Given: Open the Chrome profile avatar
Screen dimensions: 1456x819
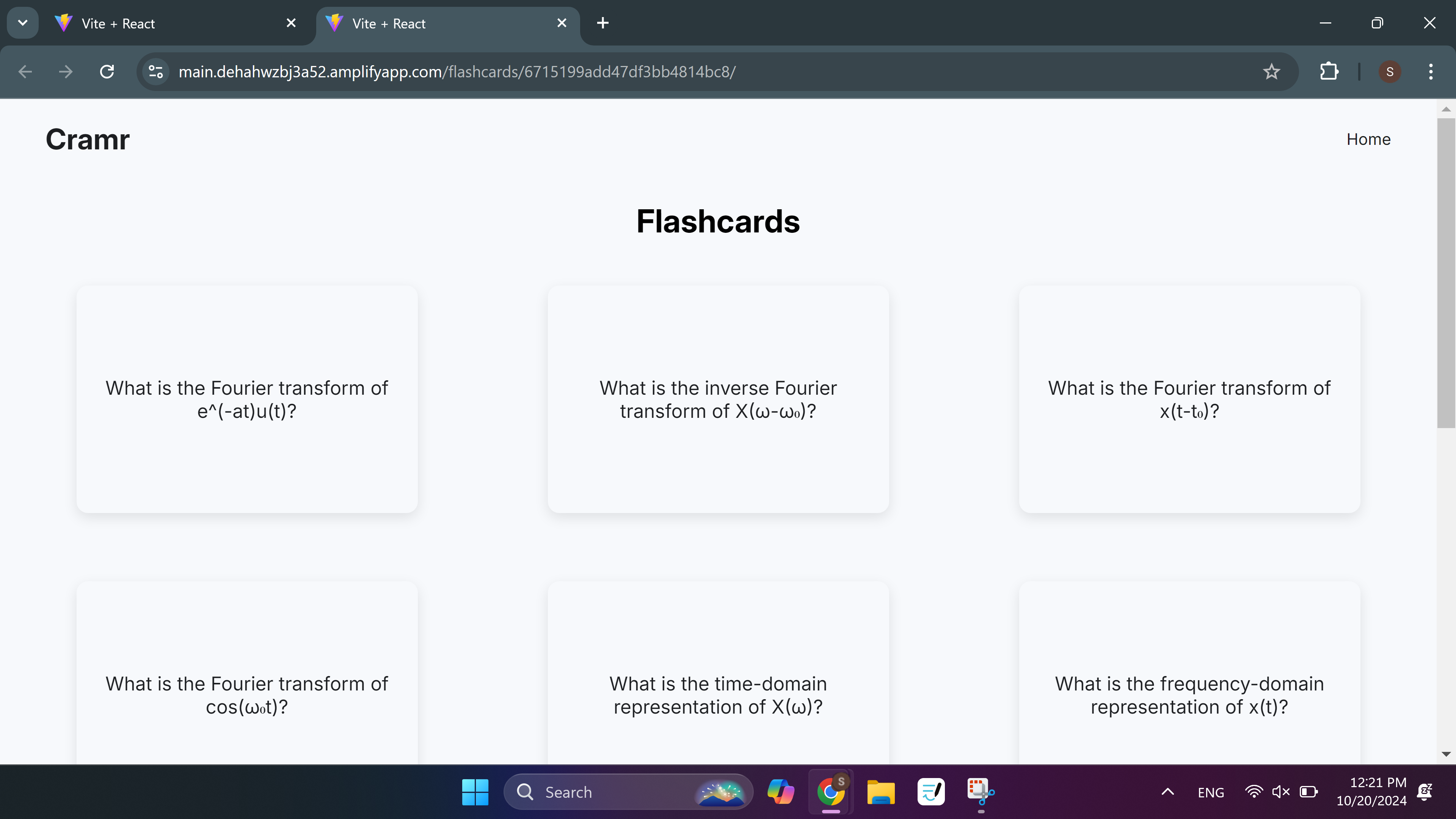Looking at the screenshot, I should tap(1389, 72).
